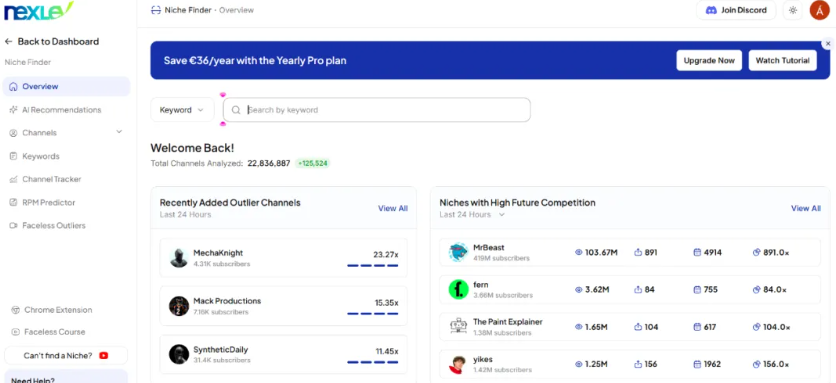Screen dimensions: 836x383
Task: Click the Watch Tutorial button
Action: point(782,60)
